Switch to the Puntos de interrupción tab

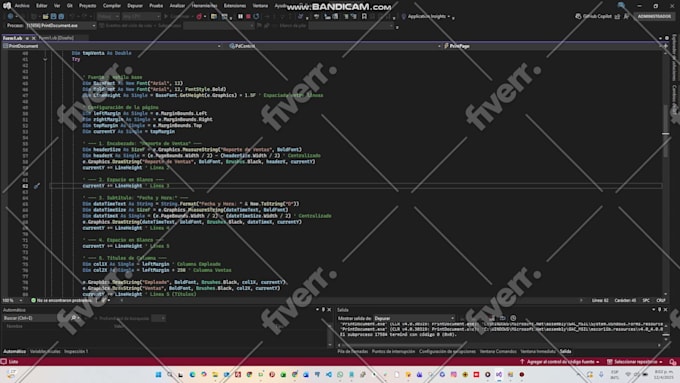coord(393,351)
